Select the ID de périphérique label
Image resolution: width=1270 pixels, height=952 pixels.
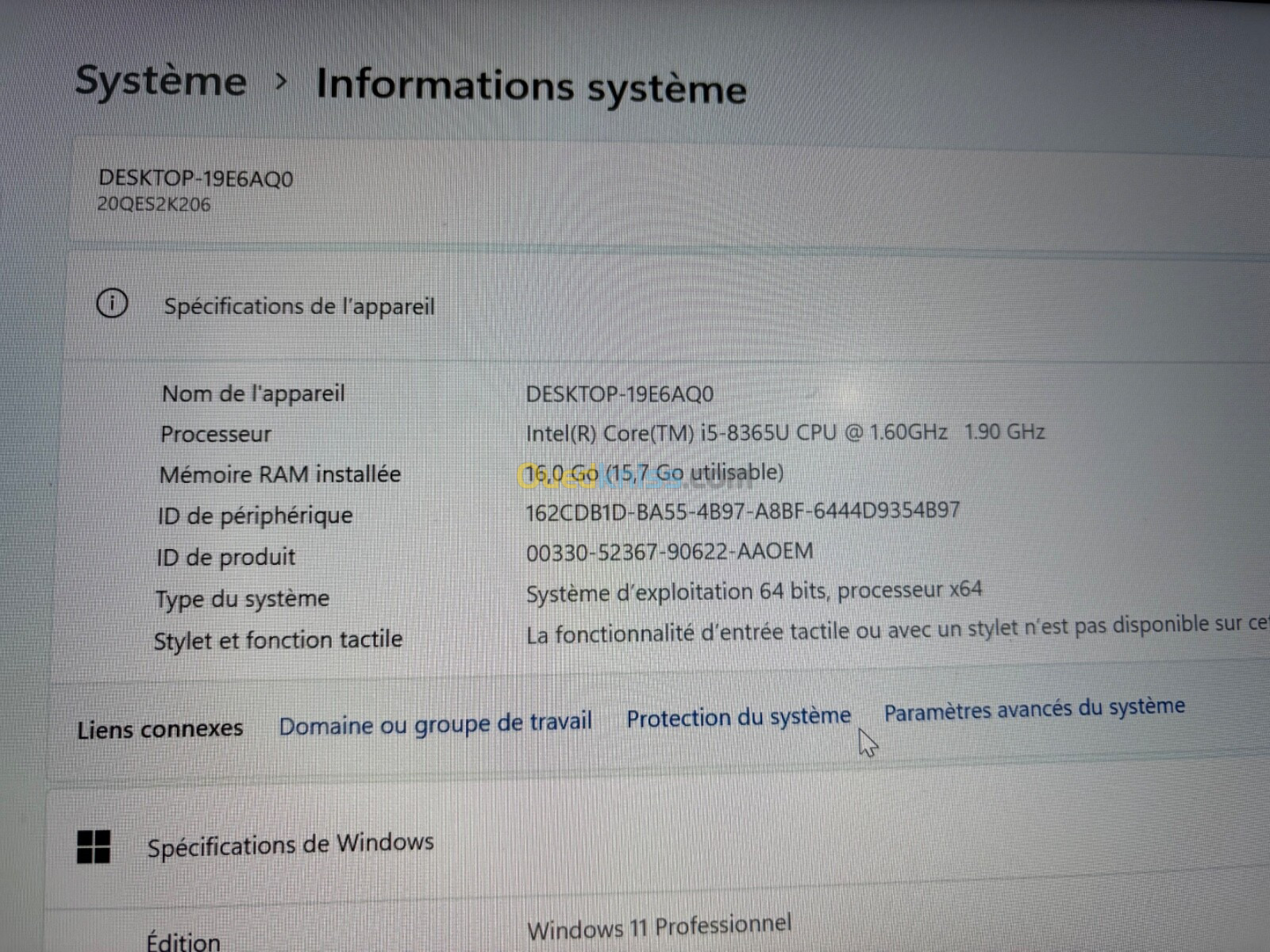255,516
